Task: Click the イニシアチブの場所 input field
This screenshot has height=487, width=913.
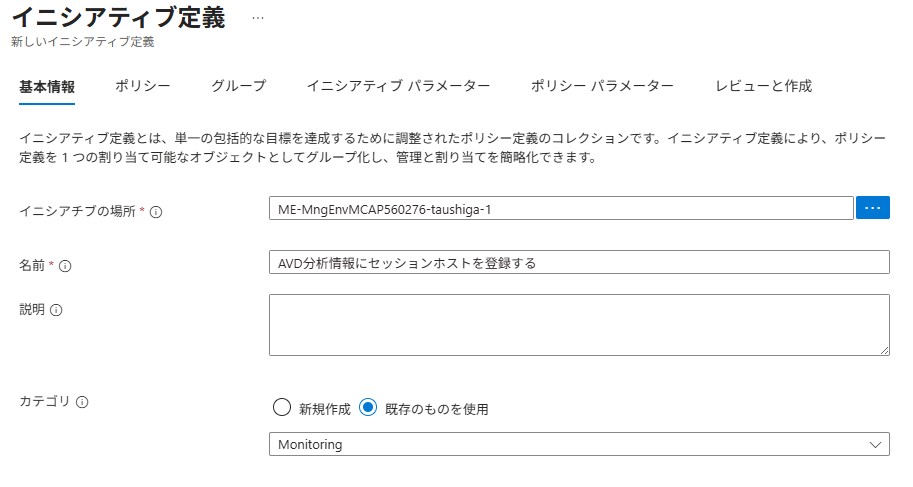Action: pos(560,208)
